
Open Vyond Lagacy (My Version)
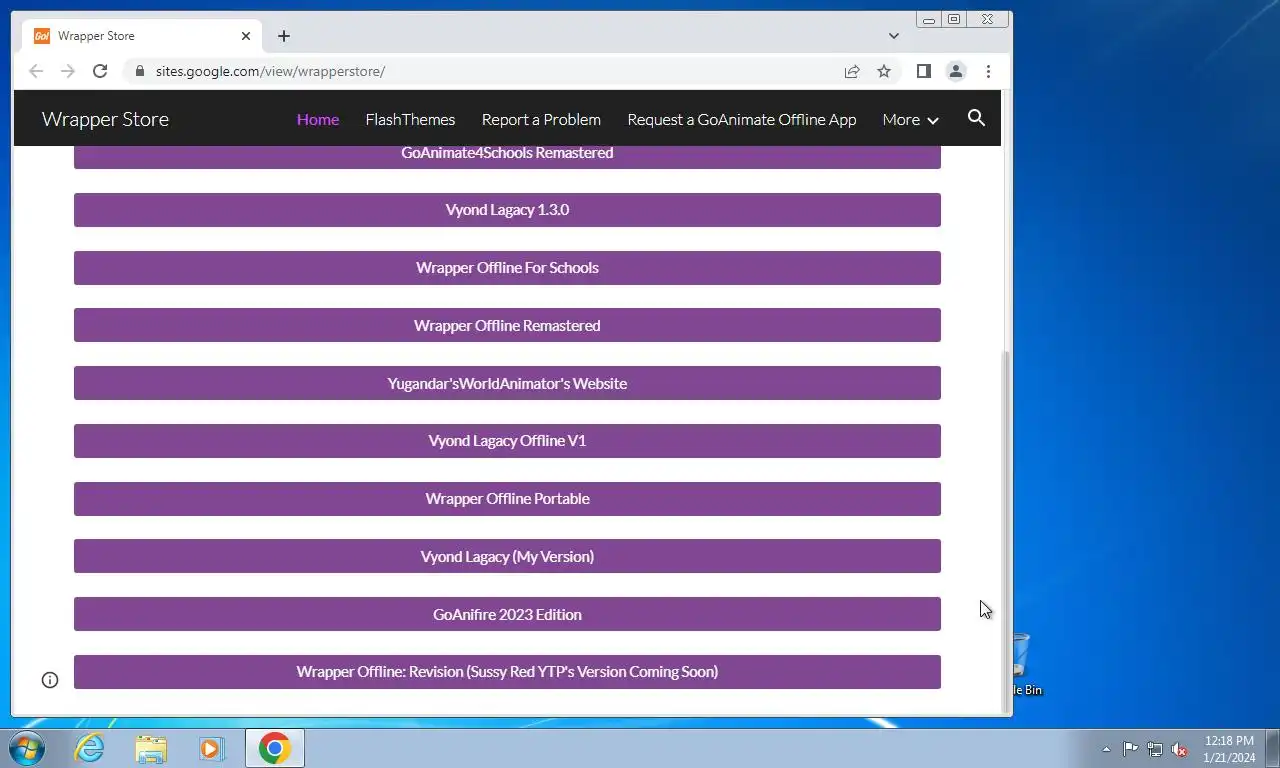click(507, 556)
